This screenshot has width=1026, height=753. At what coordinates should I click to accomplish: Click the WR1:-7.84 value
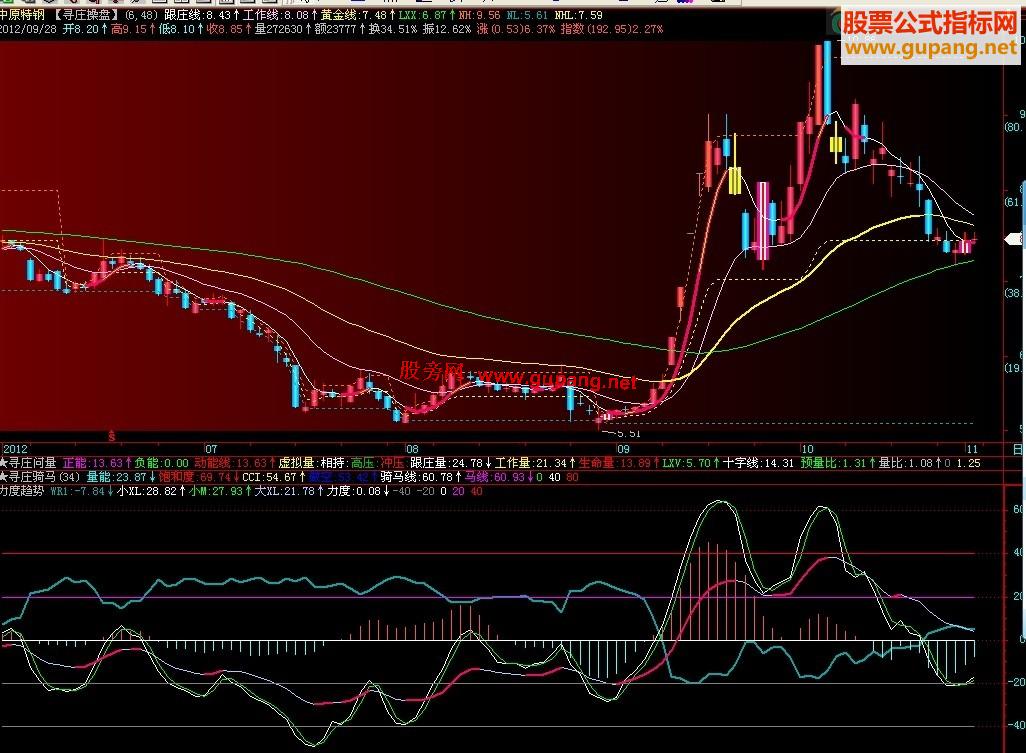[x=82, y=491]
